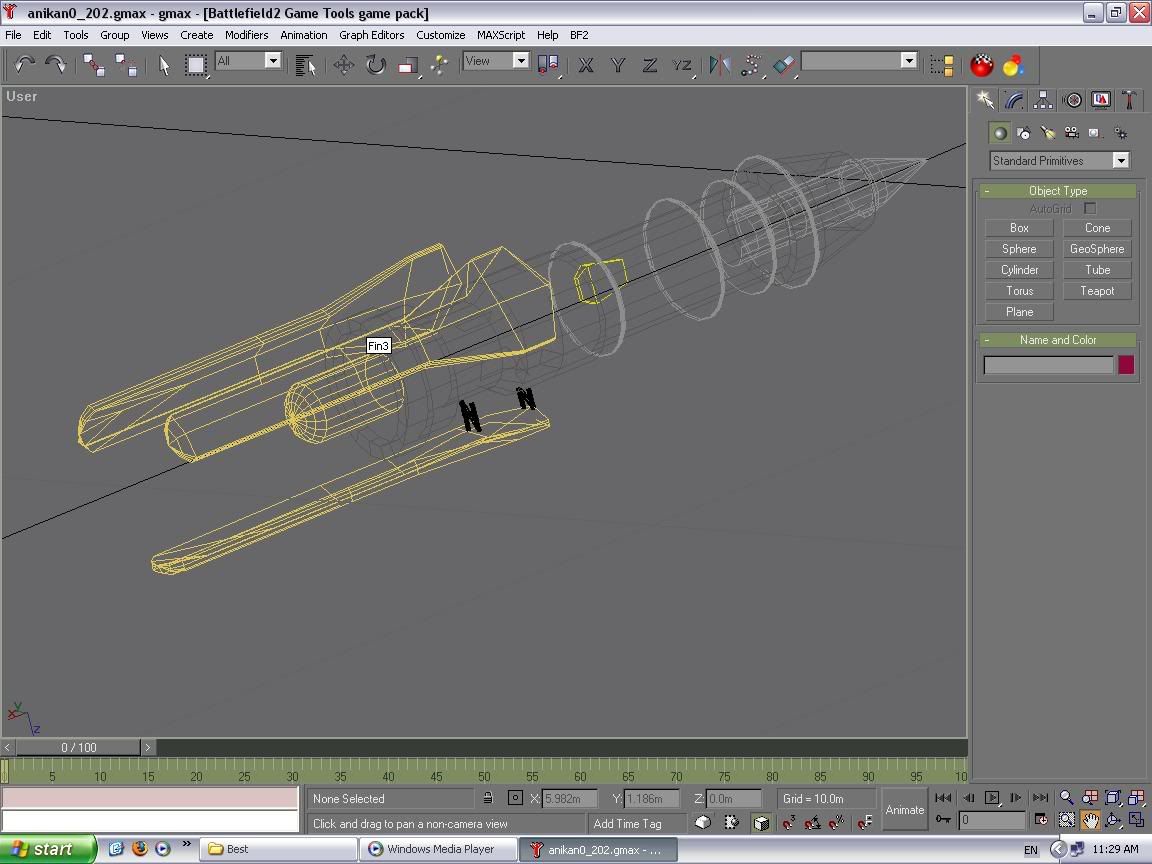Switch to the Utilities hammer panel
Screen dimensions: 1152x864
[1129, 100]
